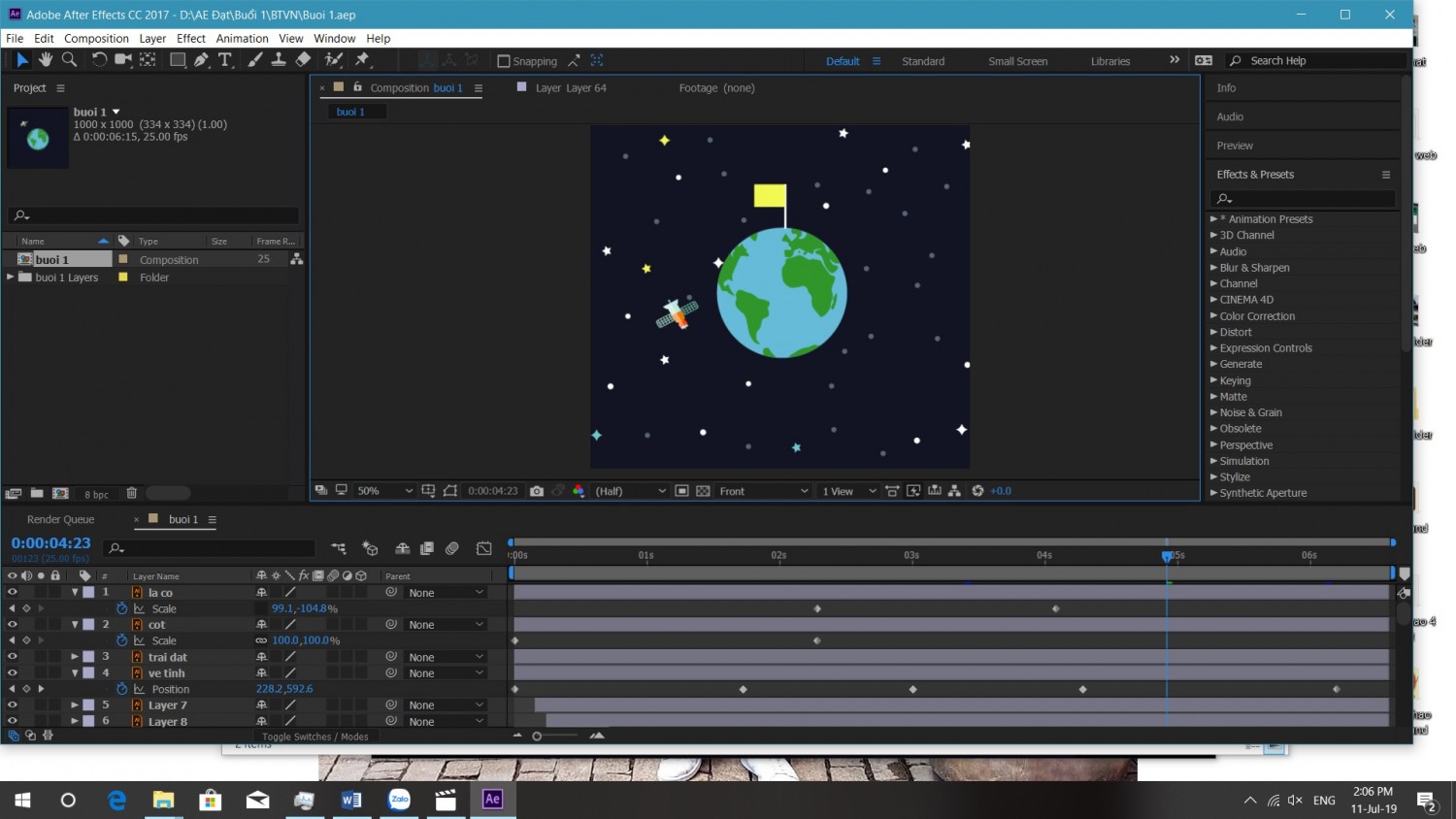Select the Zoom tool in toolbar
This screenshot has width=1456, height=819.
coord(69,60)
